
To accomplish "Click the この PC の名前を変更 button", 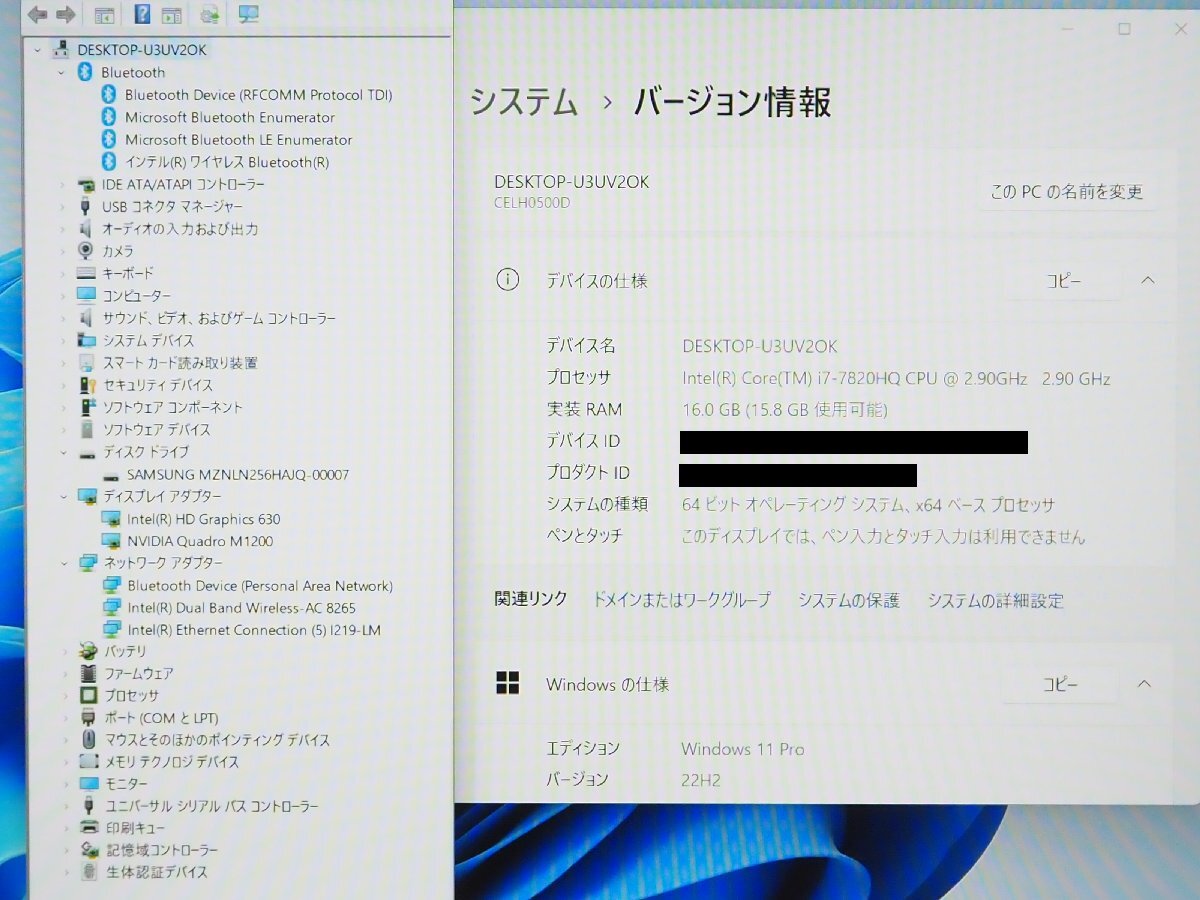I will [x=1067, y=192].
